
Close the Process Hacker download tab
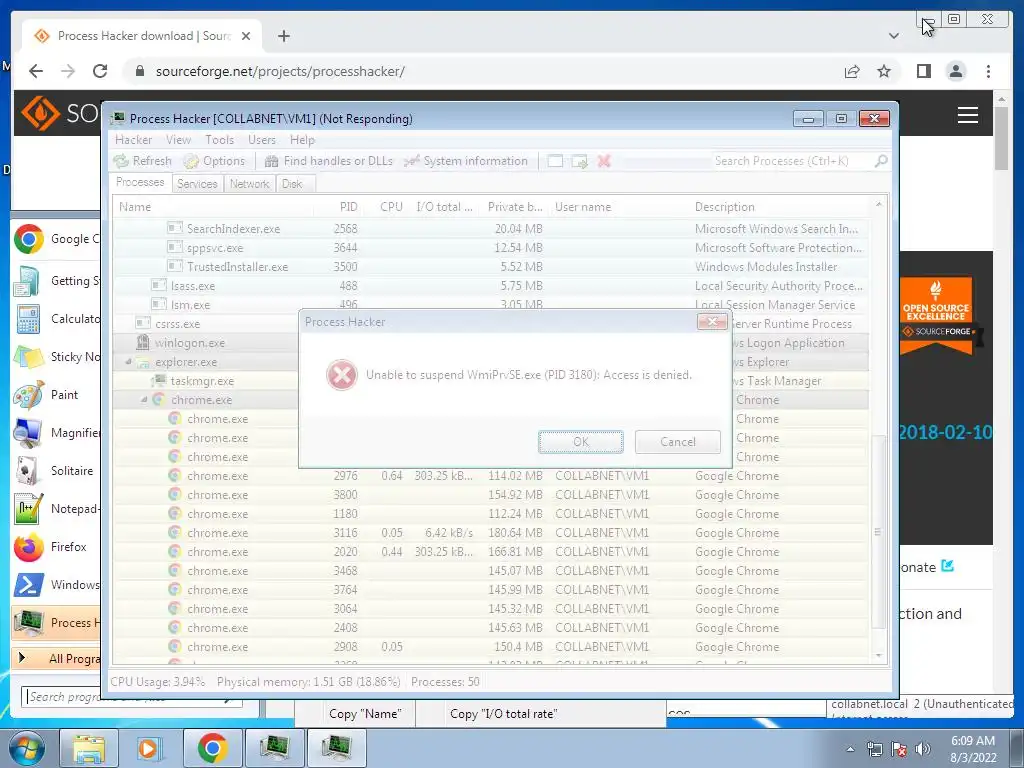pos(246,36)
